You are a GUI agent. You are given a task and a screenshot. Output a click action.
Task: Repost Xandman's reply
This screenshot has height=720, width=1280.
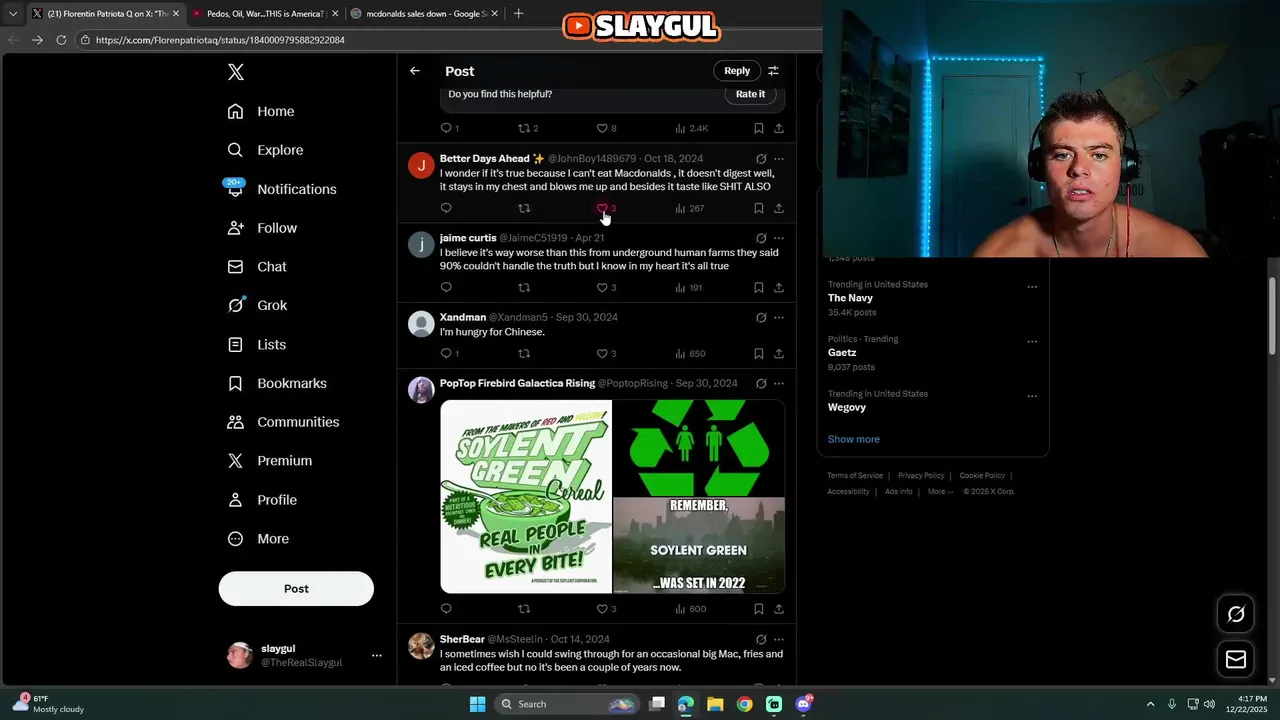tap(524, 353)
